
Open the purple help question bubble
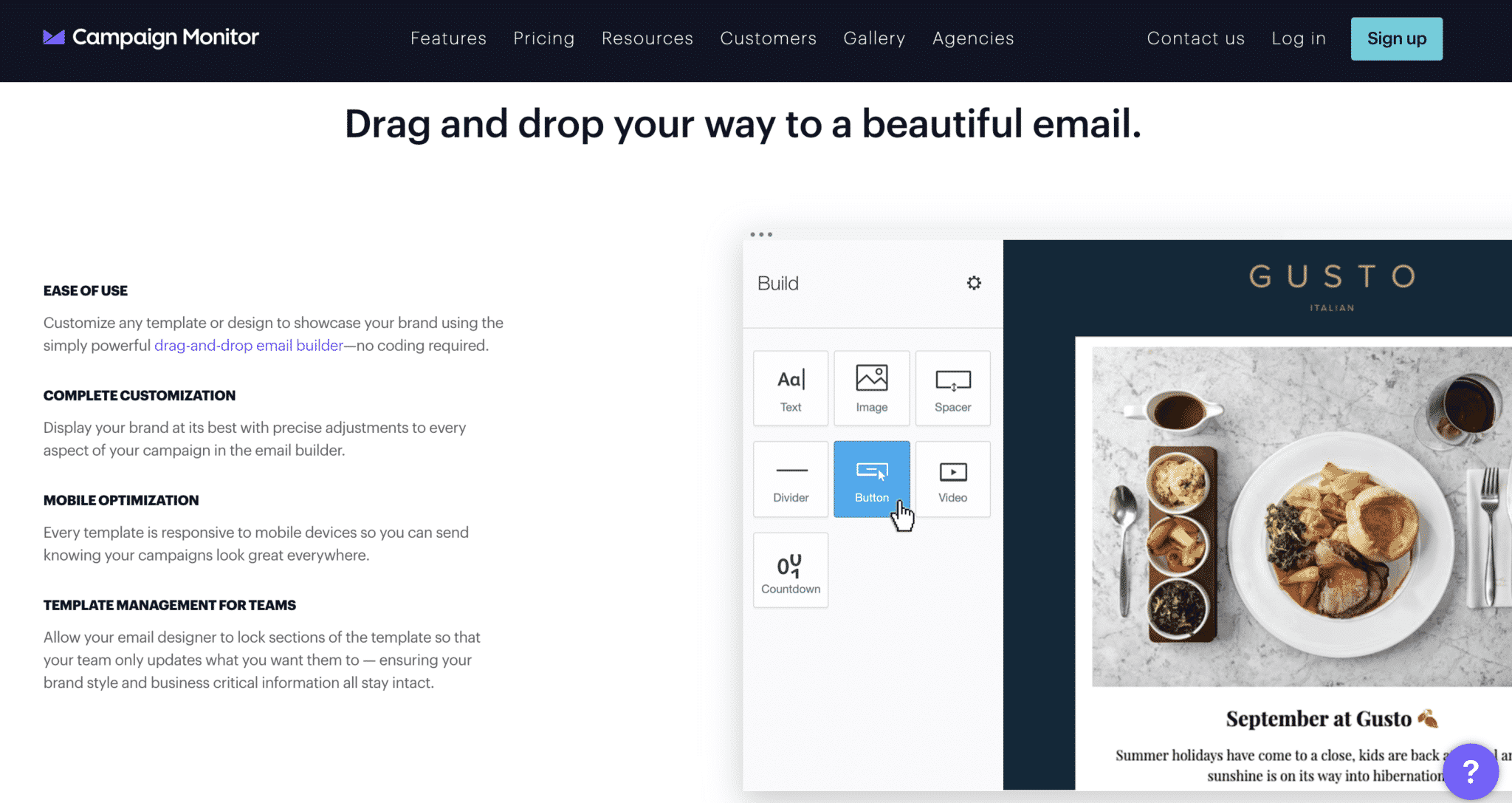click(x=1470, y=771)
